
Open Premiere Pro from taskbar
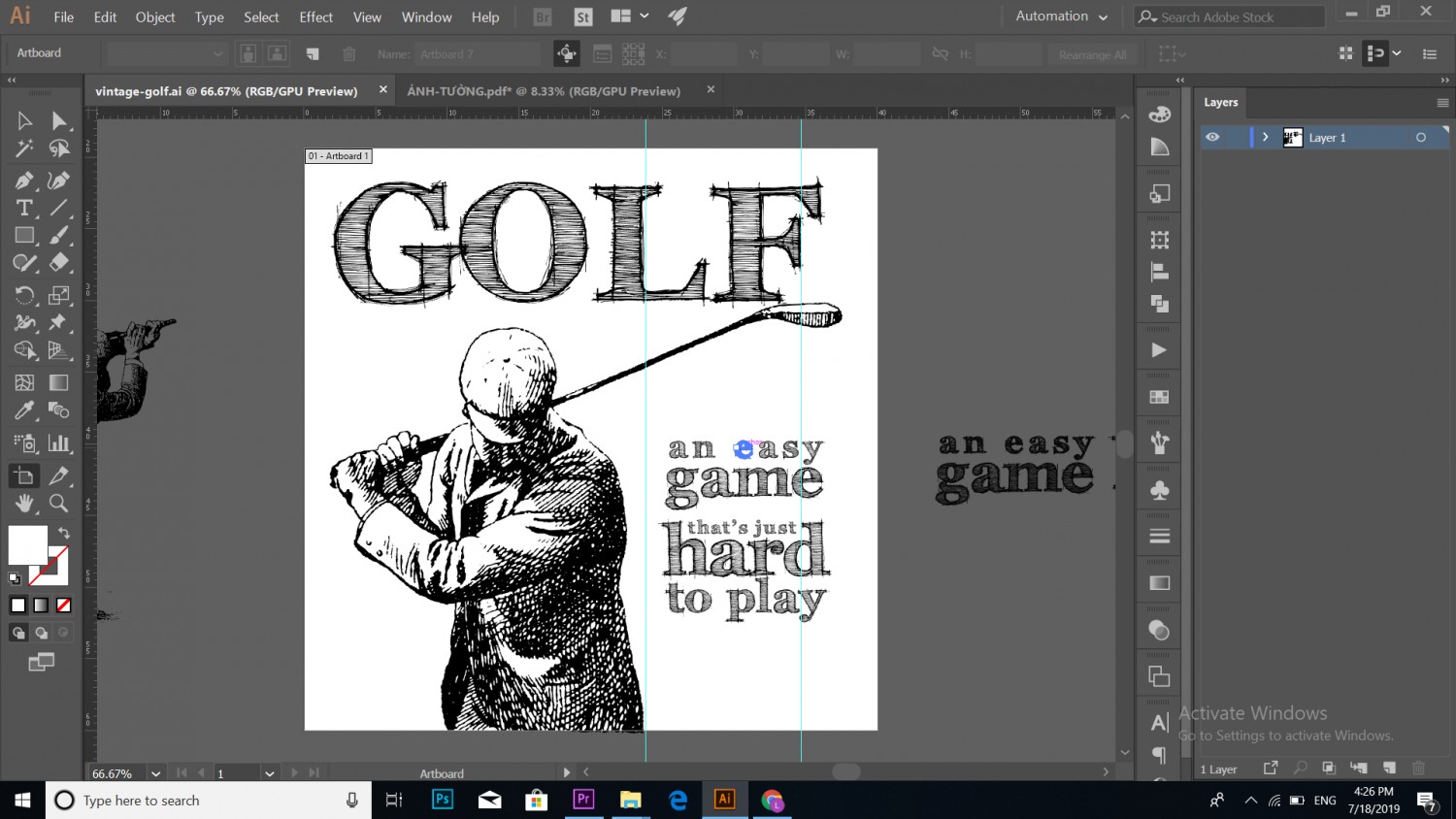(x=583, y=800)
